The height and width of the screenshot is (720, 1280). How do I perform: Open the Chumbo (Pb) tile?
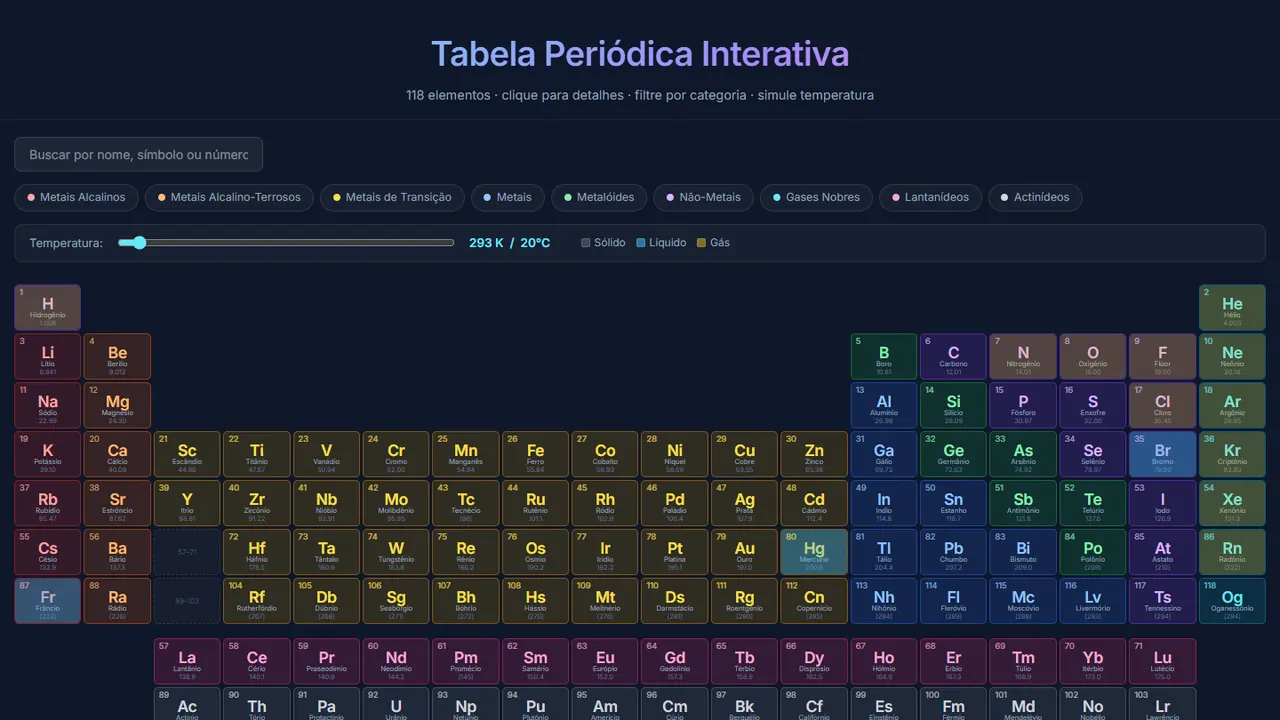953,553
